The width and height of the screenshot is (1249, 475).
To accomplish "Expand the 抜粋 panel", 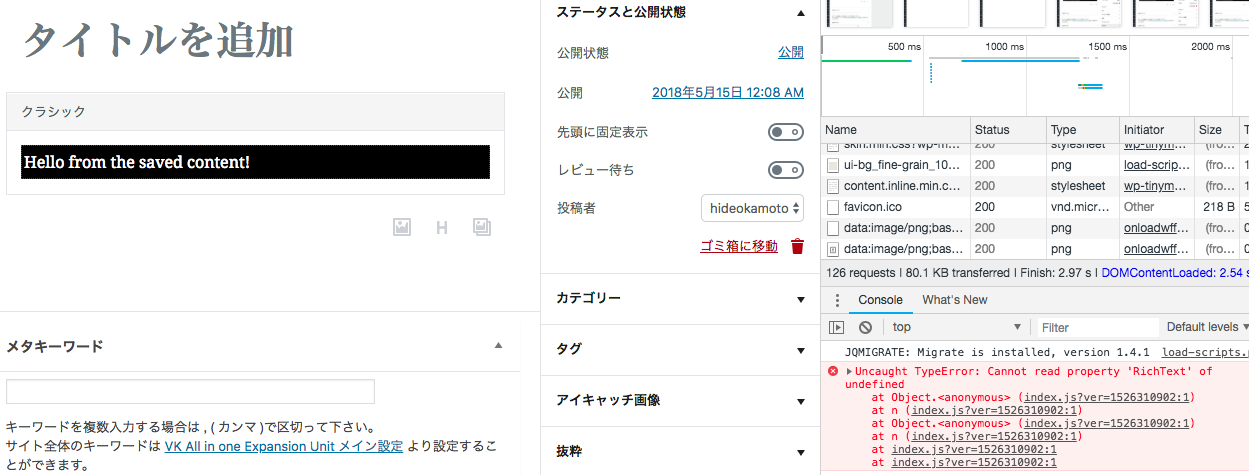I will pos(800,452).
